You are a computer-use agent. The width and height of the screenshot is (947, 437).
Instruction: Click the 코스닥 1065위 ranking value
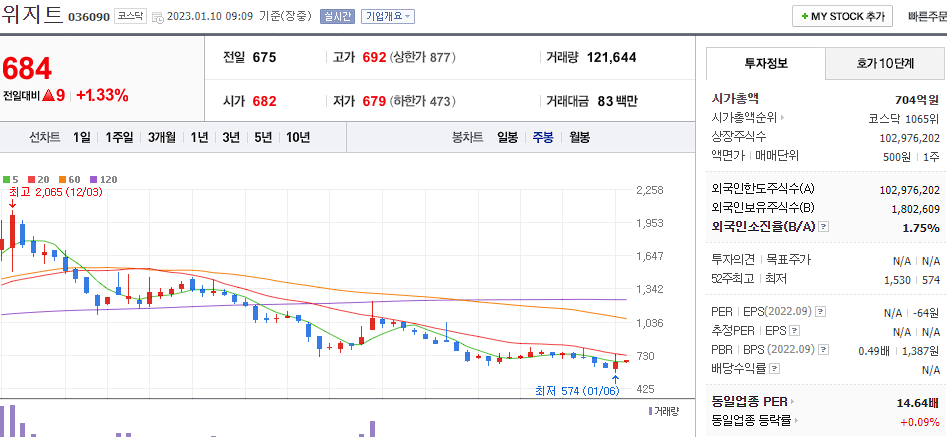[x=904, y=118]
